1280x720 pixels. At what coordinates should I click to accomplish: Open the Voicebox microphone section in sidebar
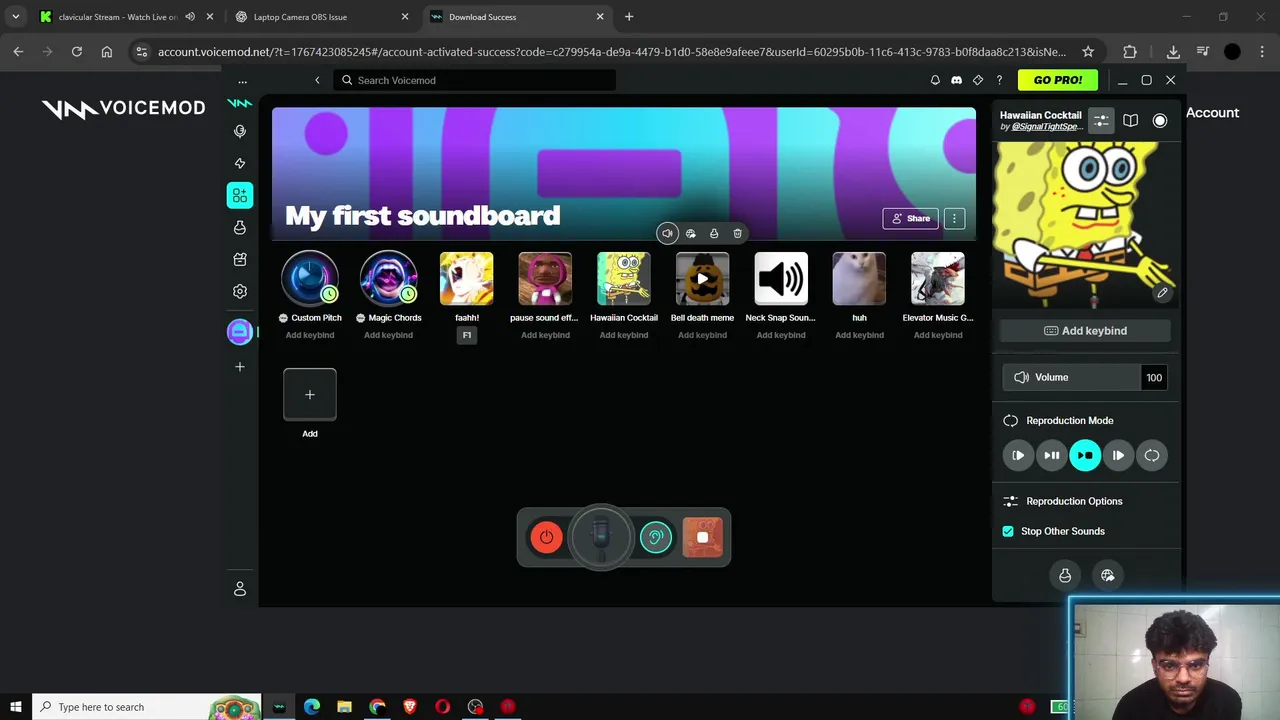point(240,131)
